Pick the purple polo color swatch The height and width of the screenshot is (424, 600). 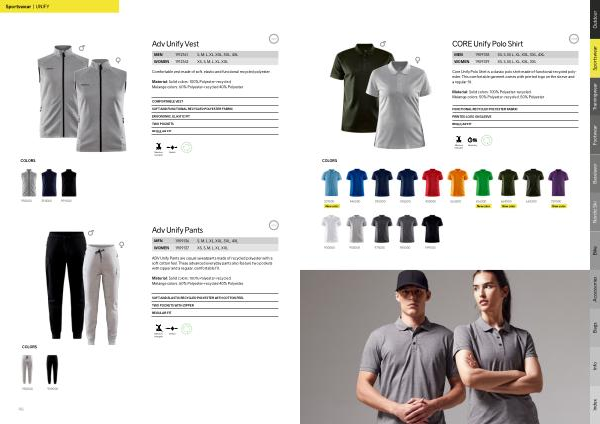point(558,183)
